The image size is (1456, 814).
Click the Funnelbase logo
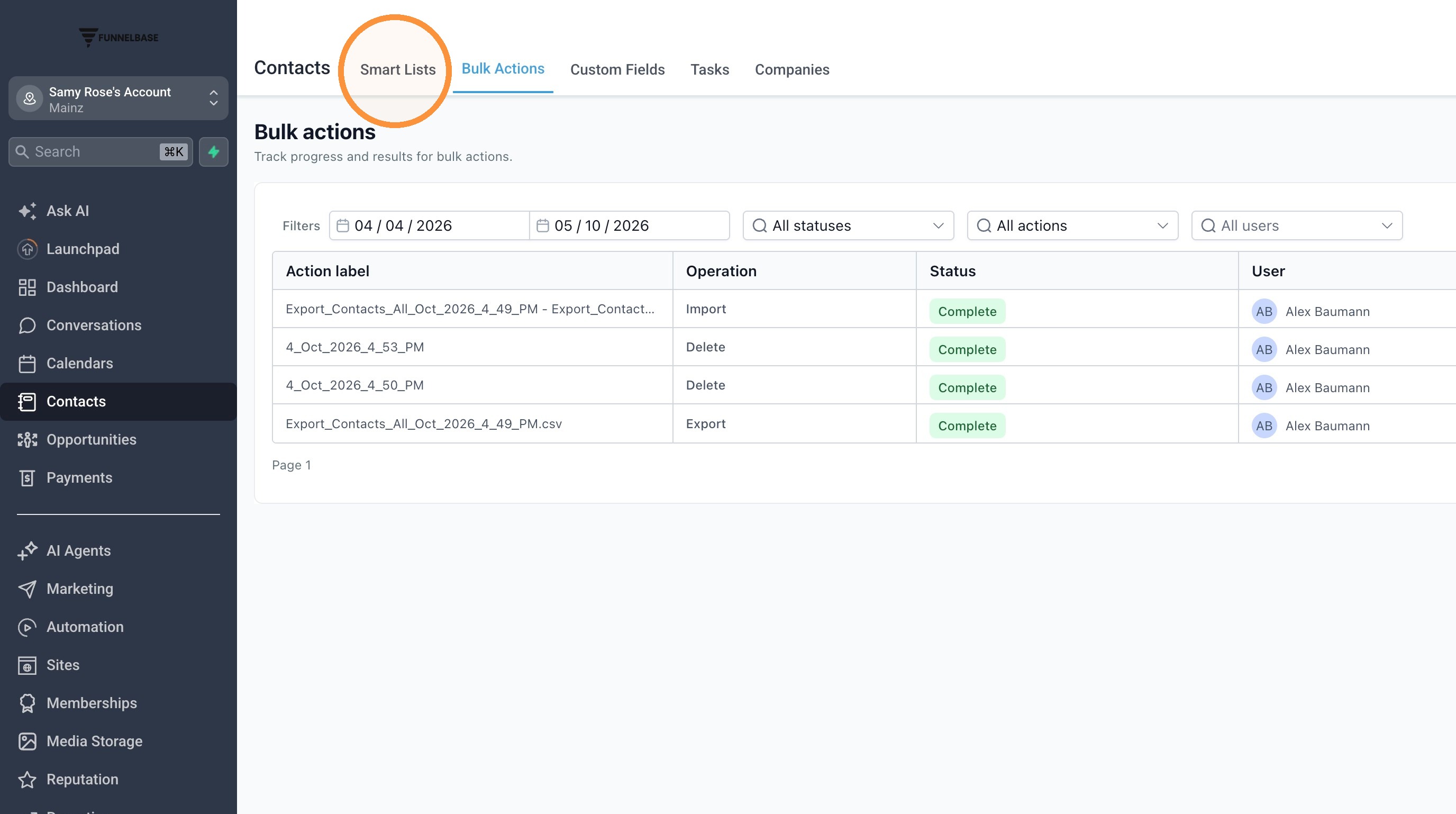pos(118,37)
